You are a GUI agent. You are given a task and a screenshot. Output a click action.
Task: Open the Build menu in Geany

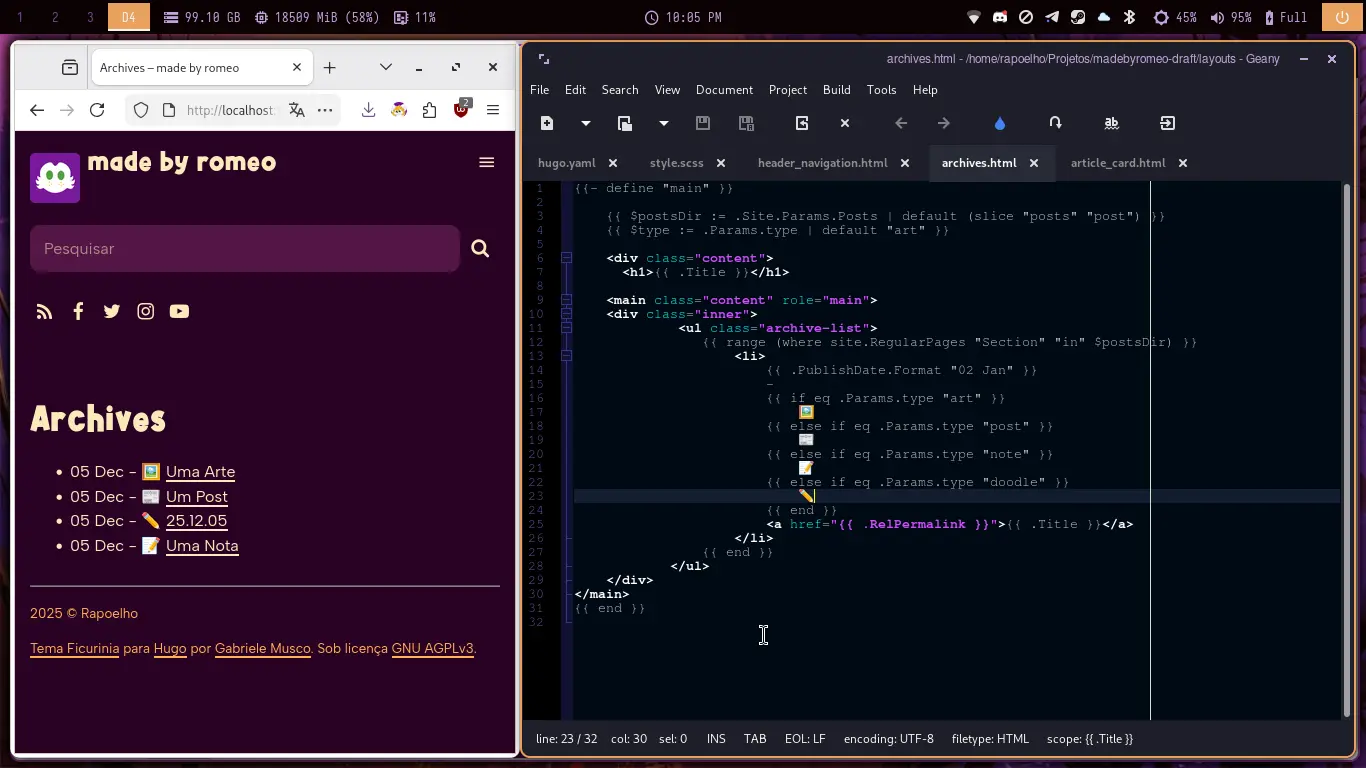(x=836, y=90)
